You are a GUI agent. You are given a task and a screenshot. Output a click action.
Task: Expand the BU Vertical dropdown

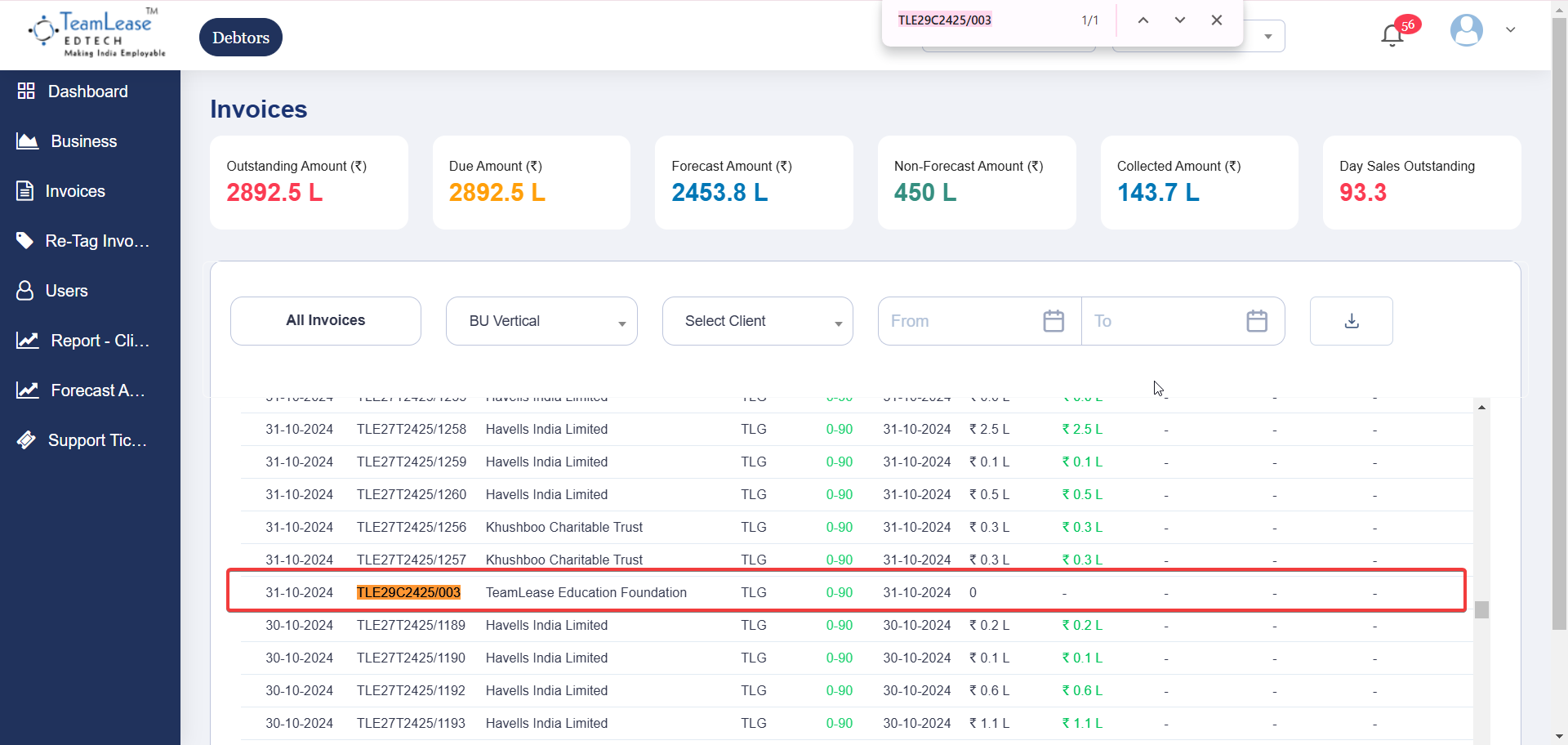tap(541, 321)
